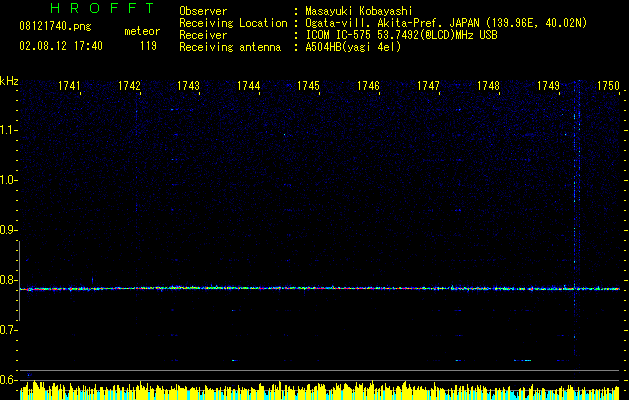Image resolution: width=629 pixels, height=400 pixels.
Task: Click the meteor count value 119
Action: [x=148, y=47]
